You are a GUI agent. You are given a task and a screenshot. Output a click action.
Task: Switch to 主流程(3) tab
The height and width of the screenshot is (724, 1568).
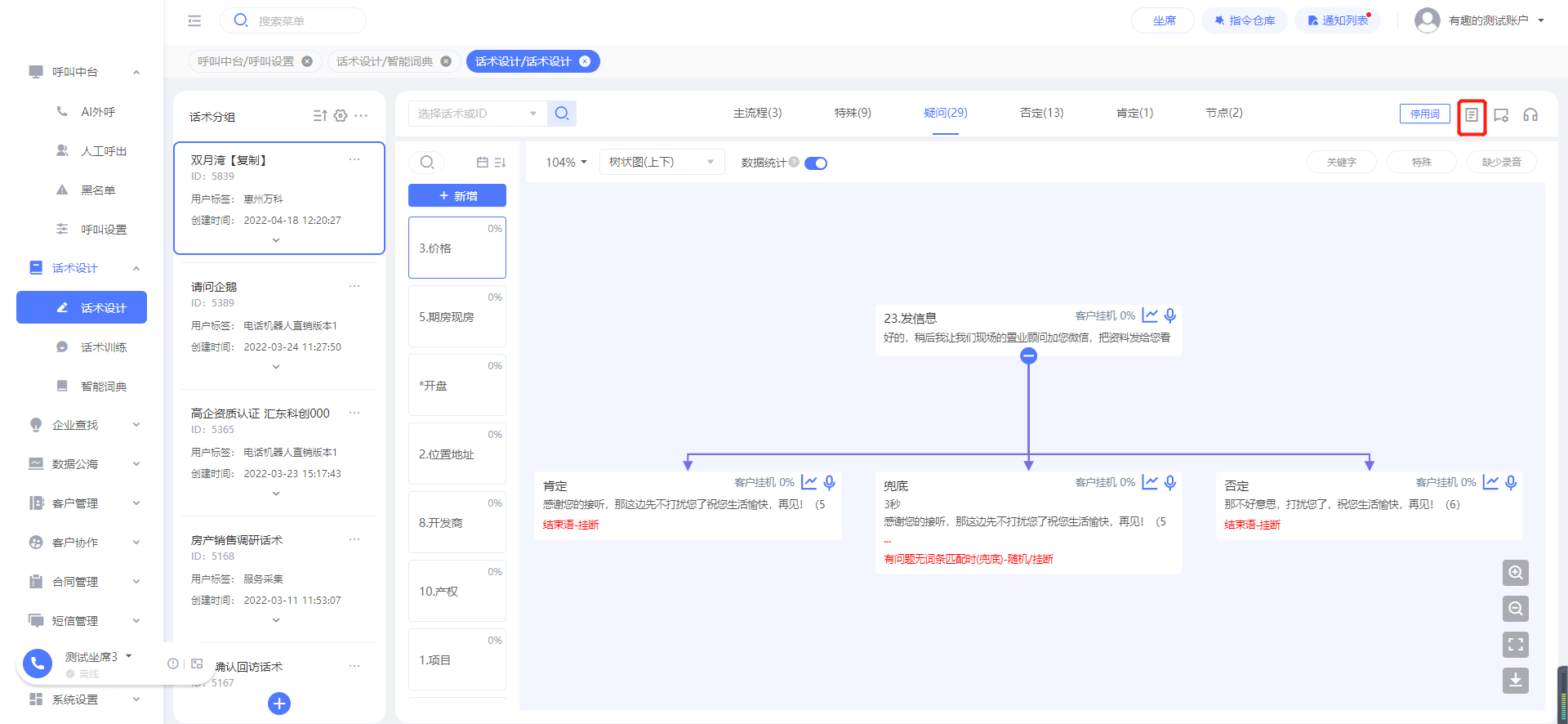(757, 113)
